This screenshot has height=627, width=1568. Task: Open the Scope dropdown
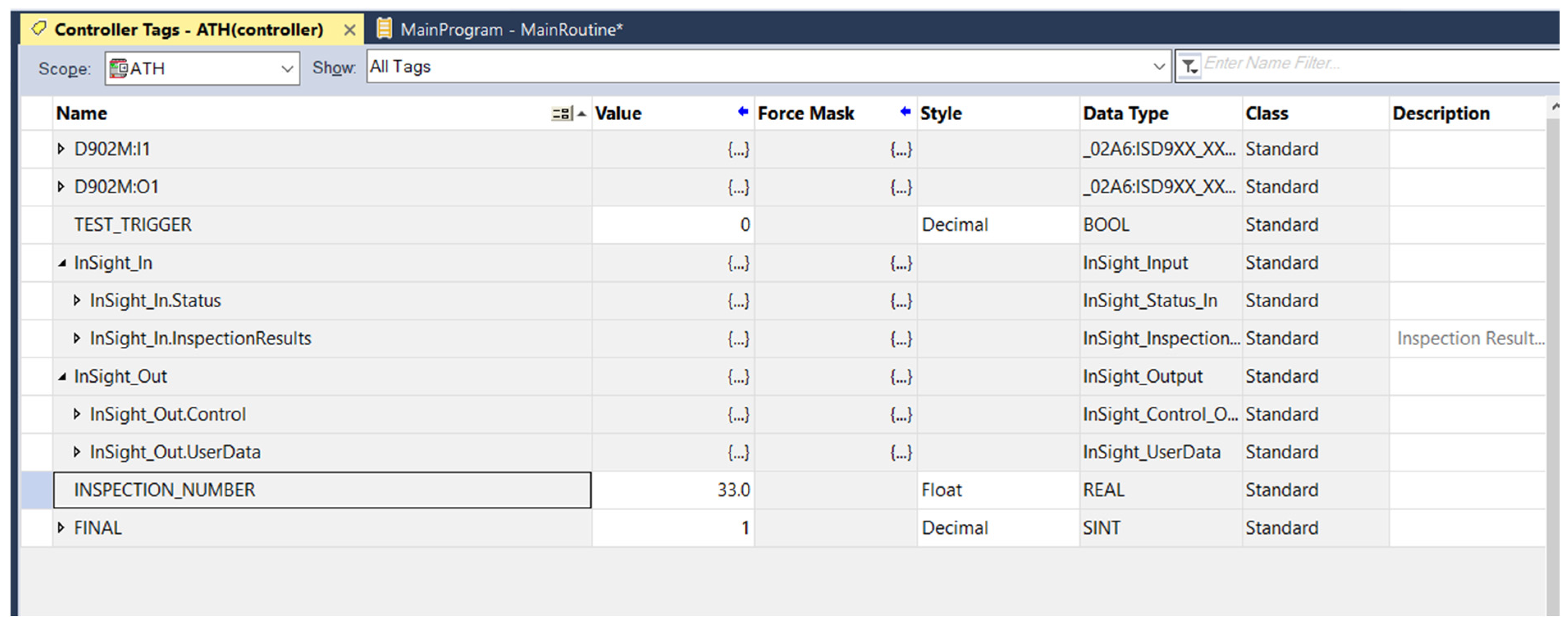[x=287, y=68]
